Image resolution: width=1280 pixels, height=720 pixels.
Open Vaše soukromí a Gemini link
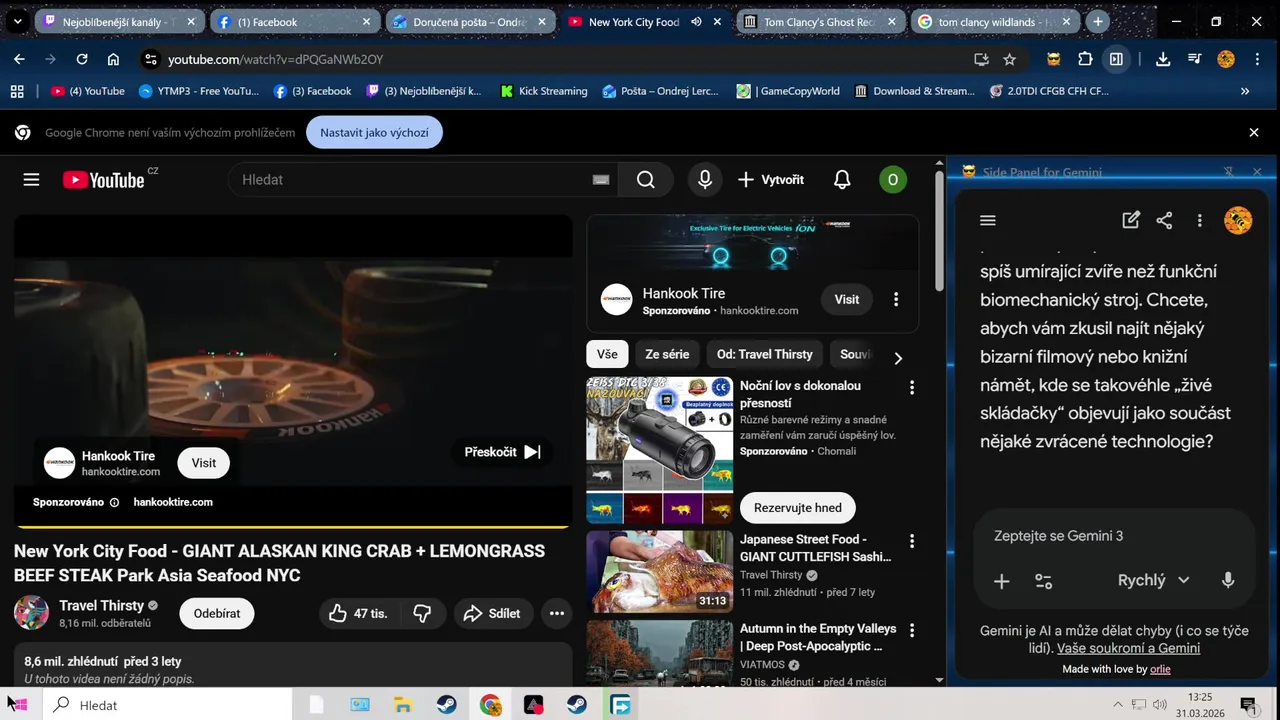1128,648
